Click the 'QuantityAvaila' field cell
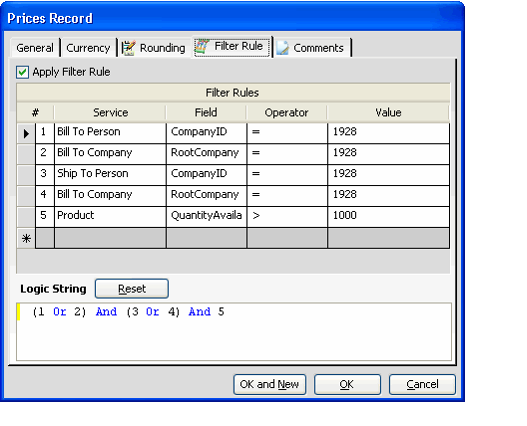This screenshot has width=527, height=426. [206, 217]
